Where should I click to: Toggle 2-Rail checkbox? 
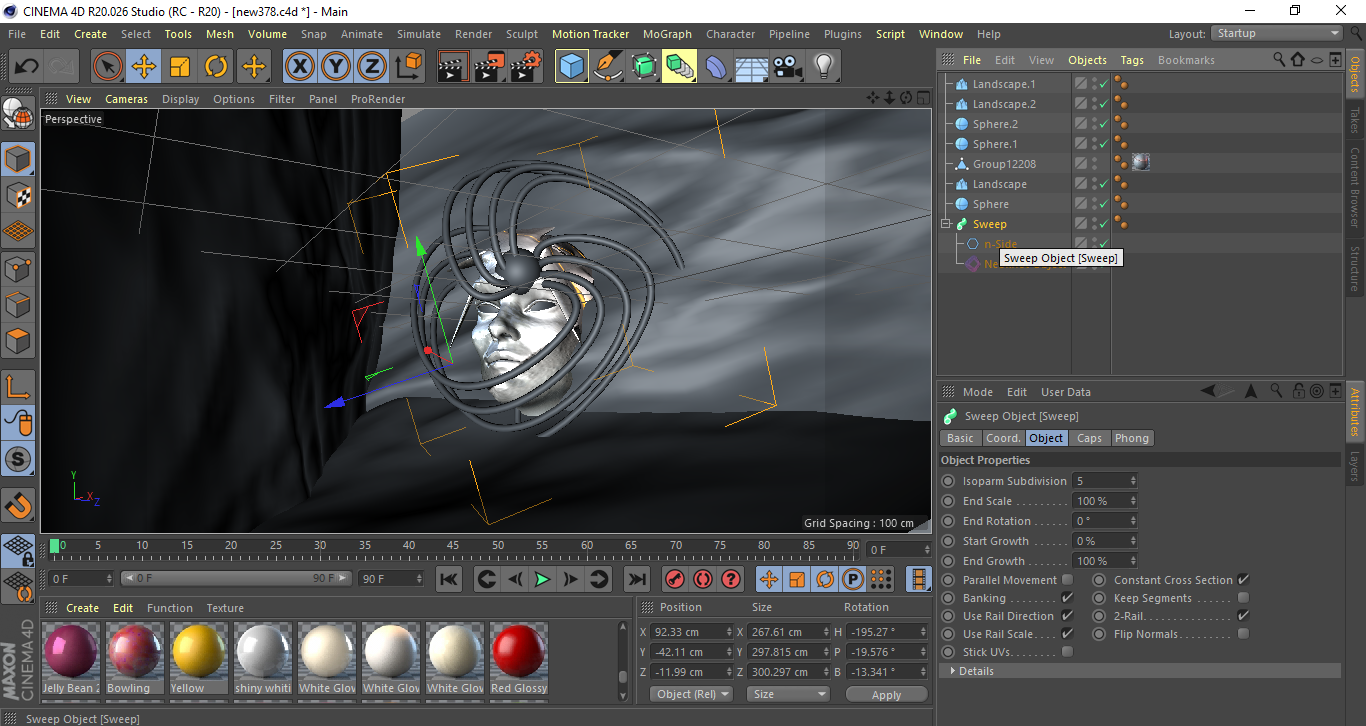pyautogui.click(x=1243, y=616)
